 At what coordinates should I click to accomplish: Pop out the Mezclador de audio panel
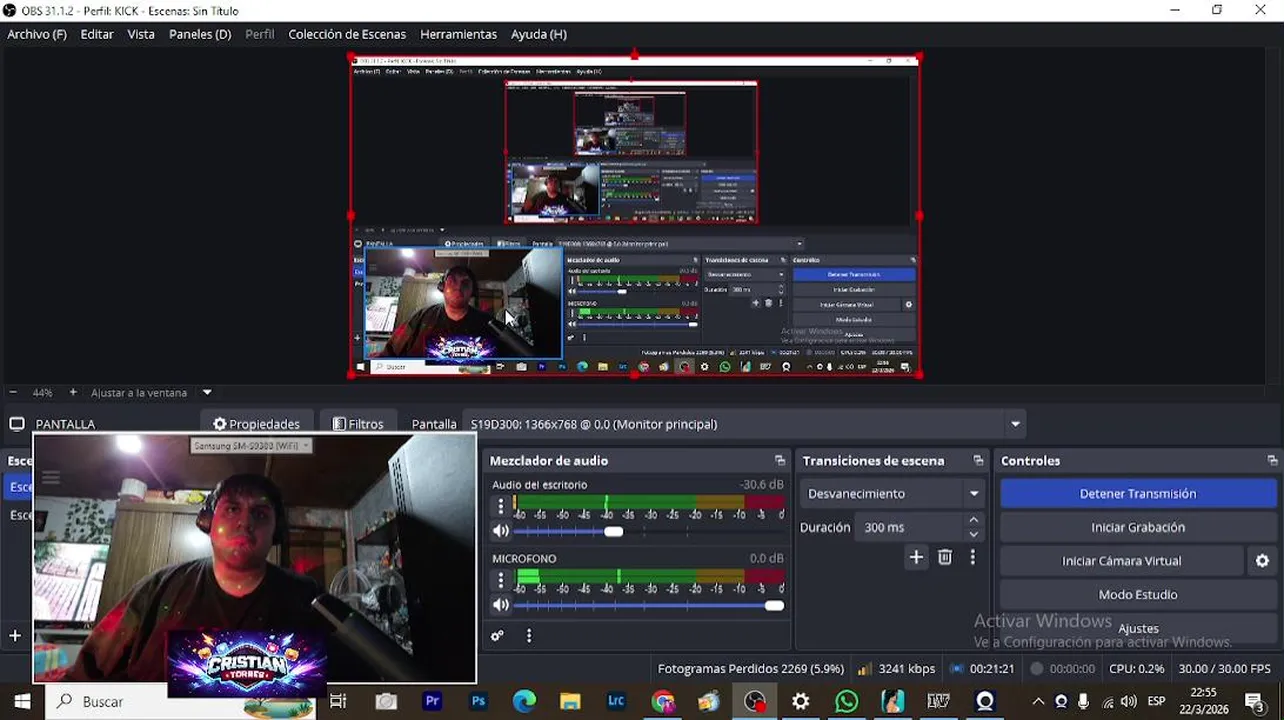point(780,460)
